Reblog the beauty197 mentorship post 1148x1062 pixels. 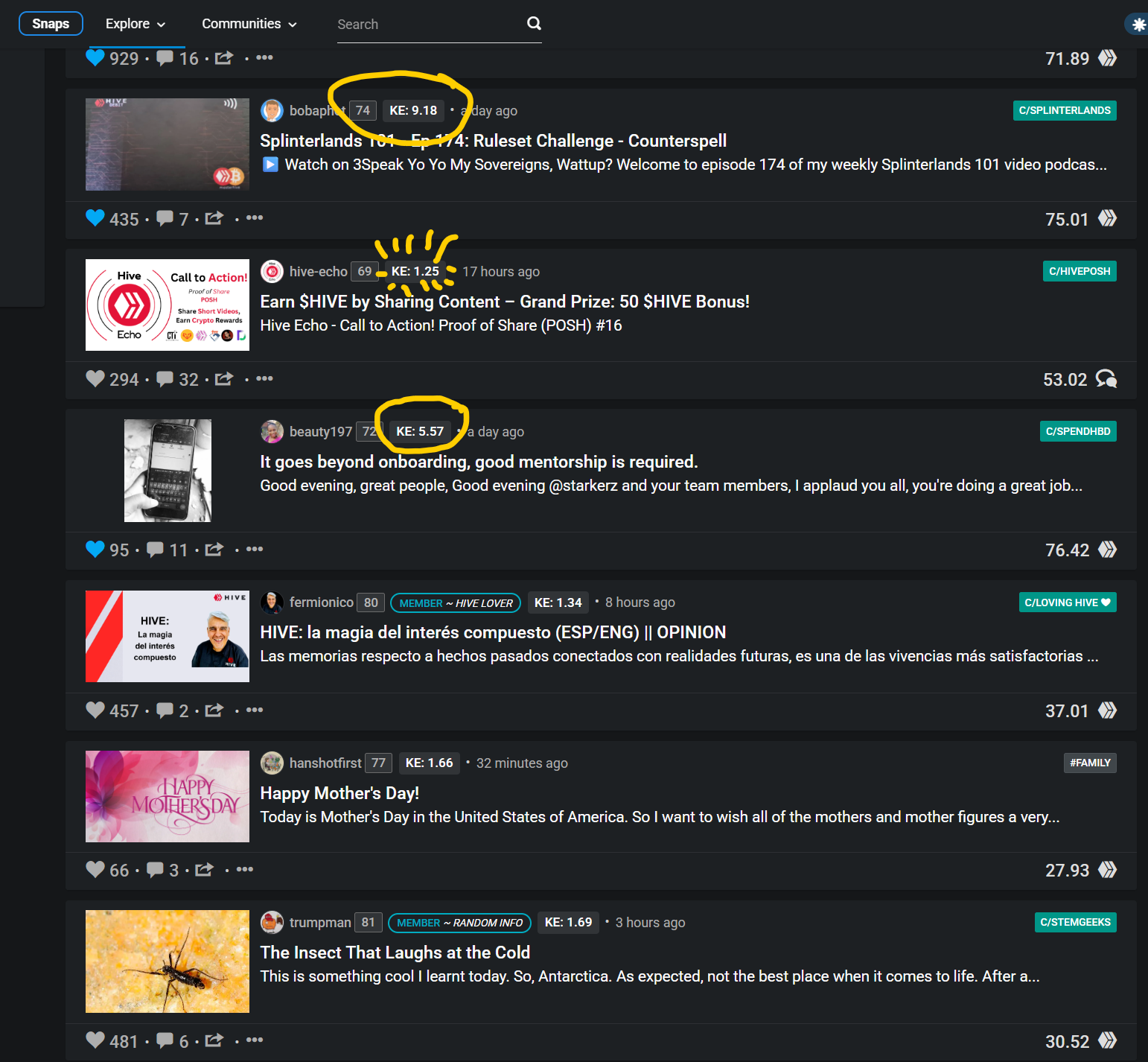click(214, 549)
